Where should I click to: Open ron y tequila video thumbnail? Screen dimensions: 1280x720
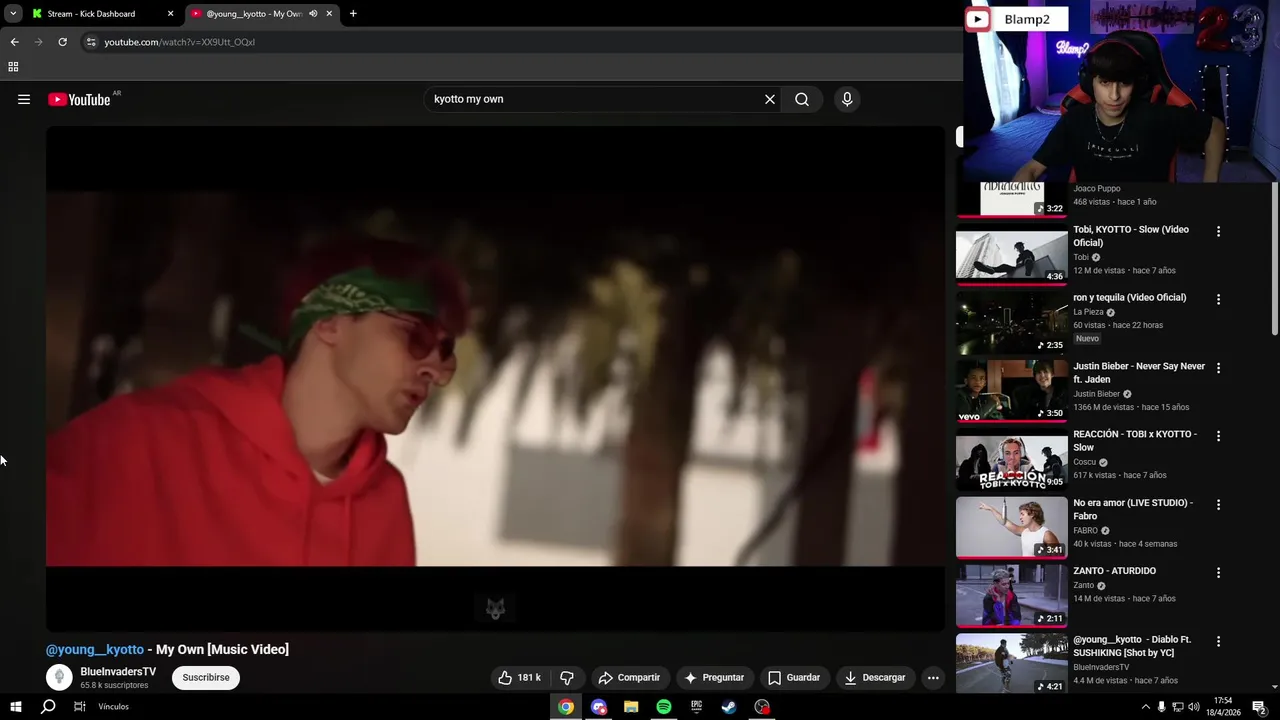(x=1011, y=323)
